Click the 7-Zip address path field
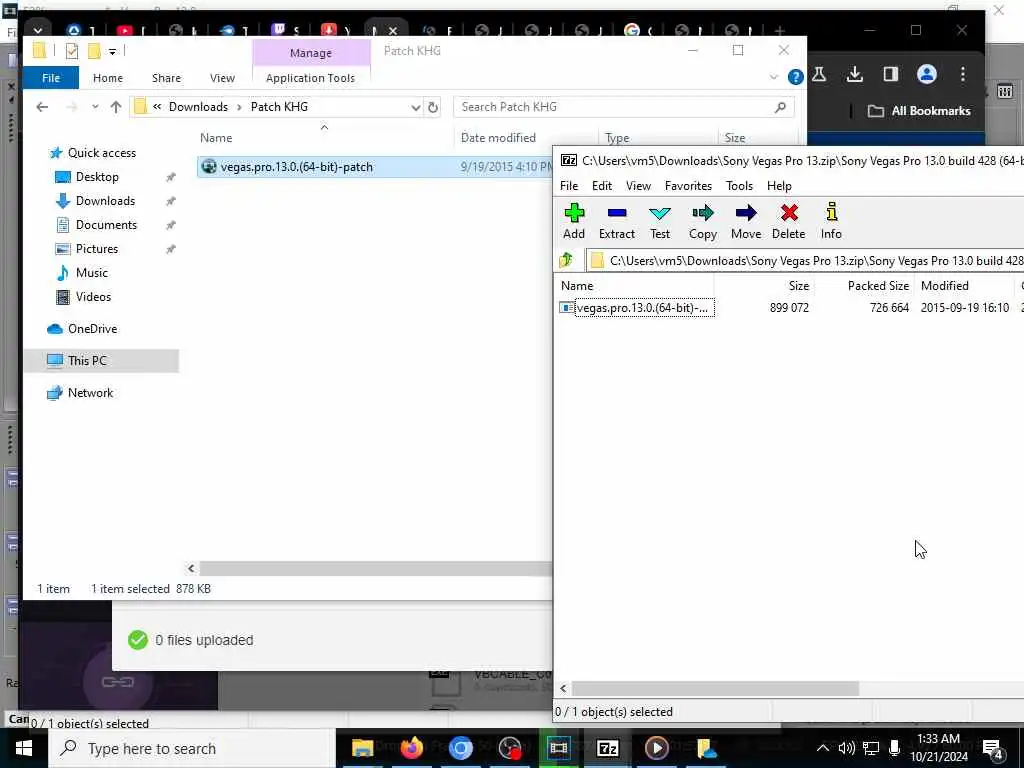Viewport: 1024px width, 768px height. pos(805,261)
